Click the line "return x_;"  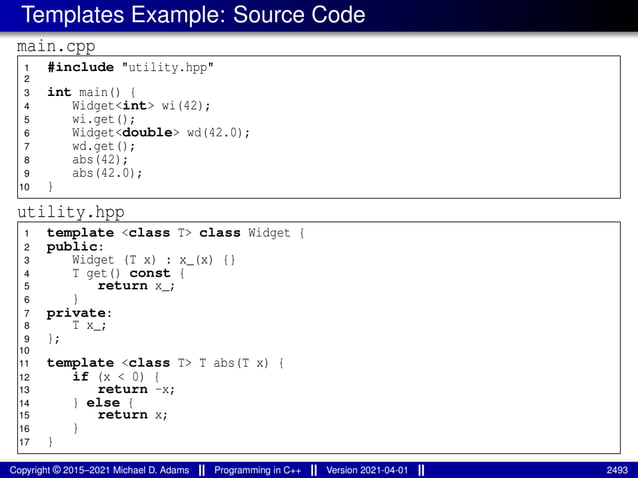coord(136,286)
